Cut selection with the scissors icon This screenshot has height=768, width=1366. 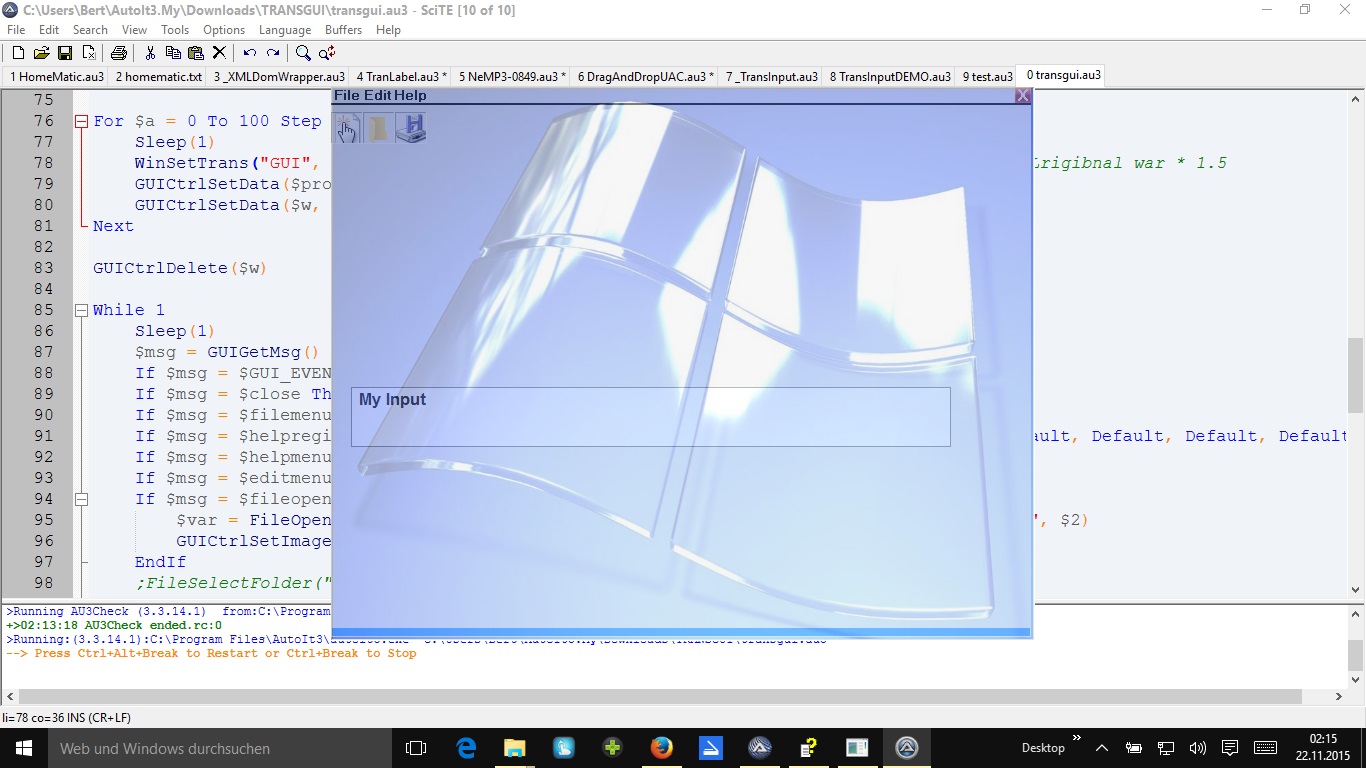150,53
